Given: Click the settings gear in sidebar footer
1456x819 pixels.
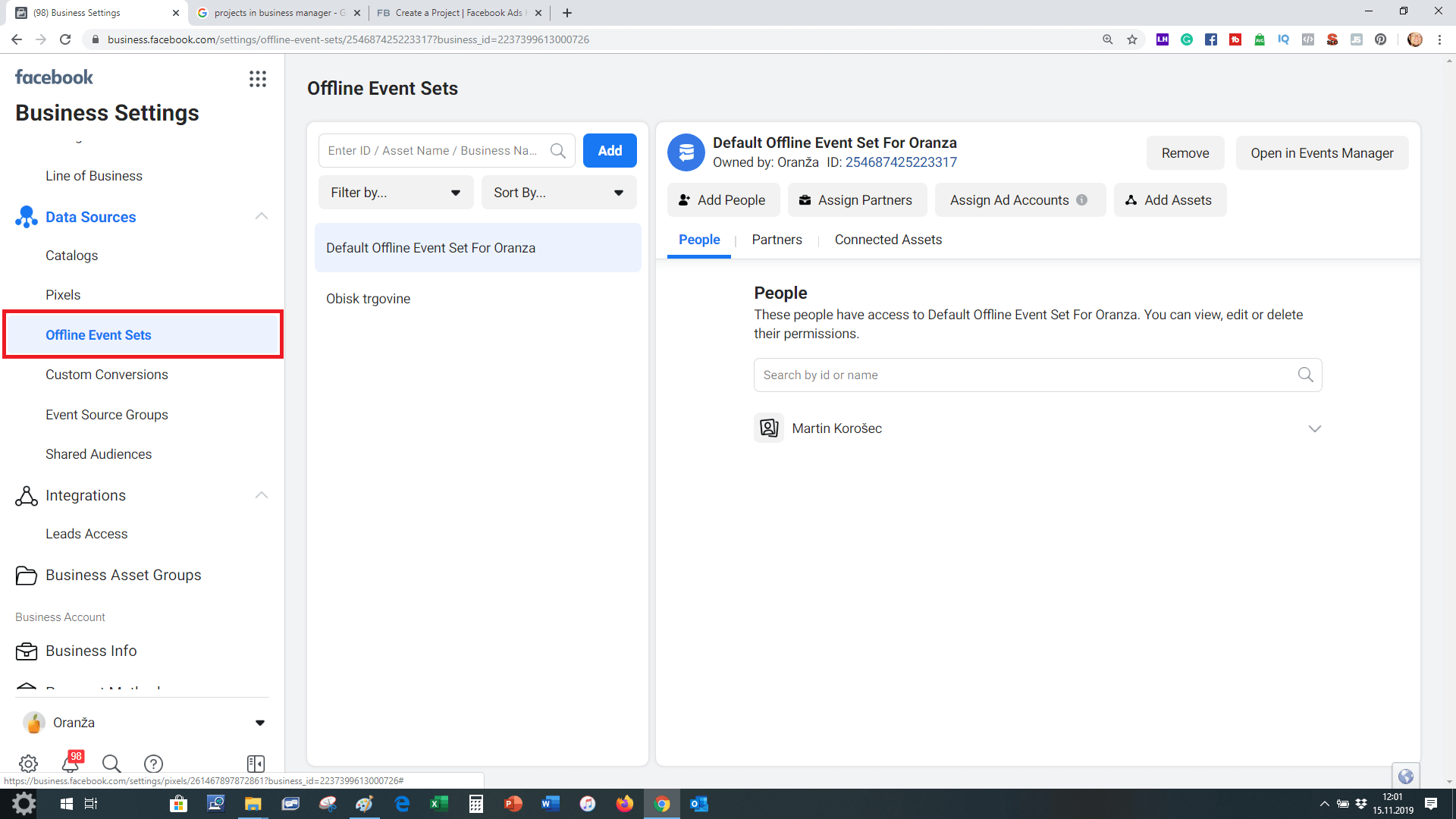Looking at the screenshot, I should click(x=28, y=764).
